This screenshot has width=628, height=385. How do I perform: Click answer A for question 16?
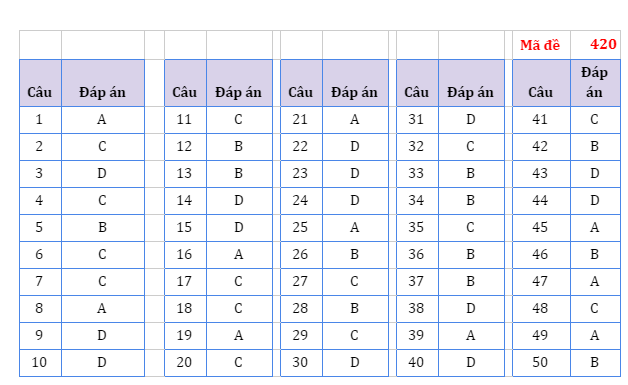coord(239,255)
